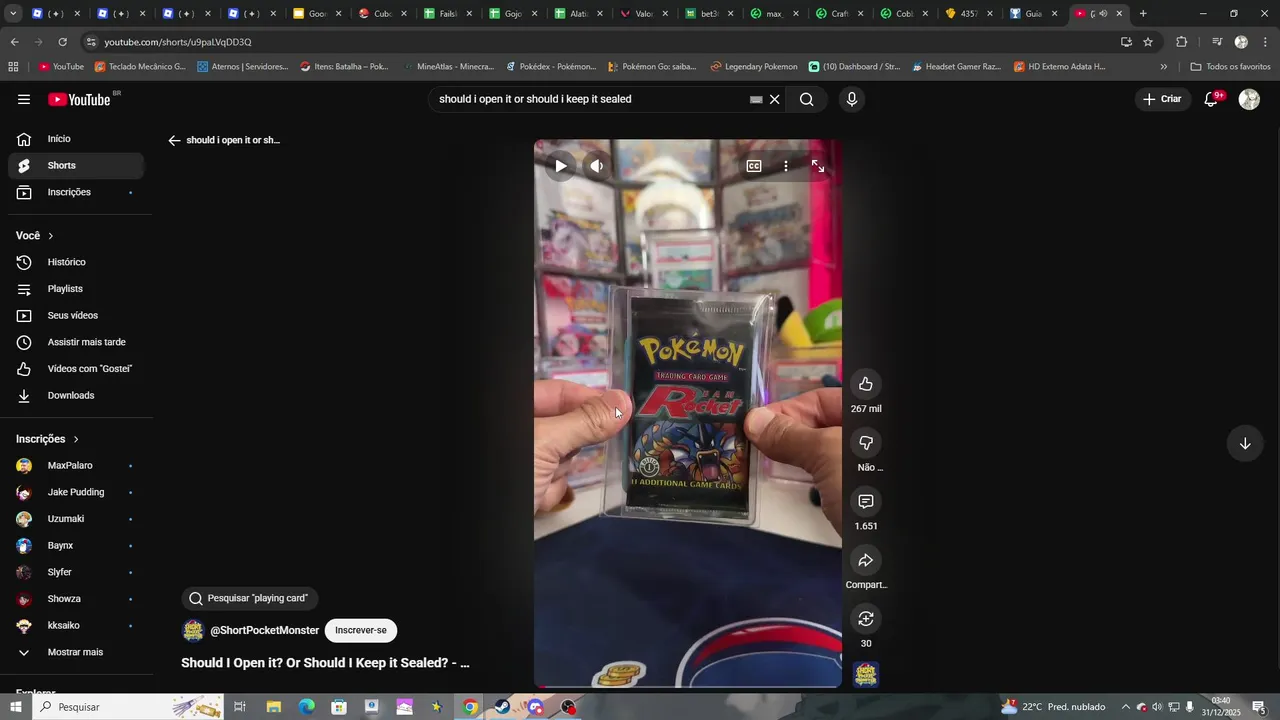Click the Criar button

click(1162, 99)
